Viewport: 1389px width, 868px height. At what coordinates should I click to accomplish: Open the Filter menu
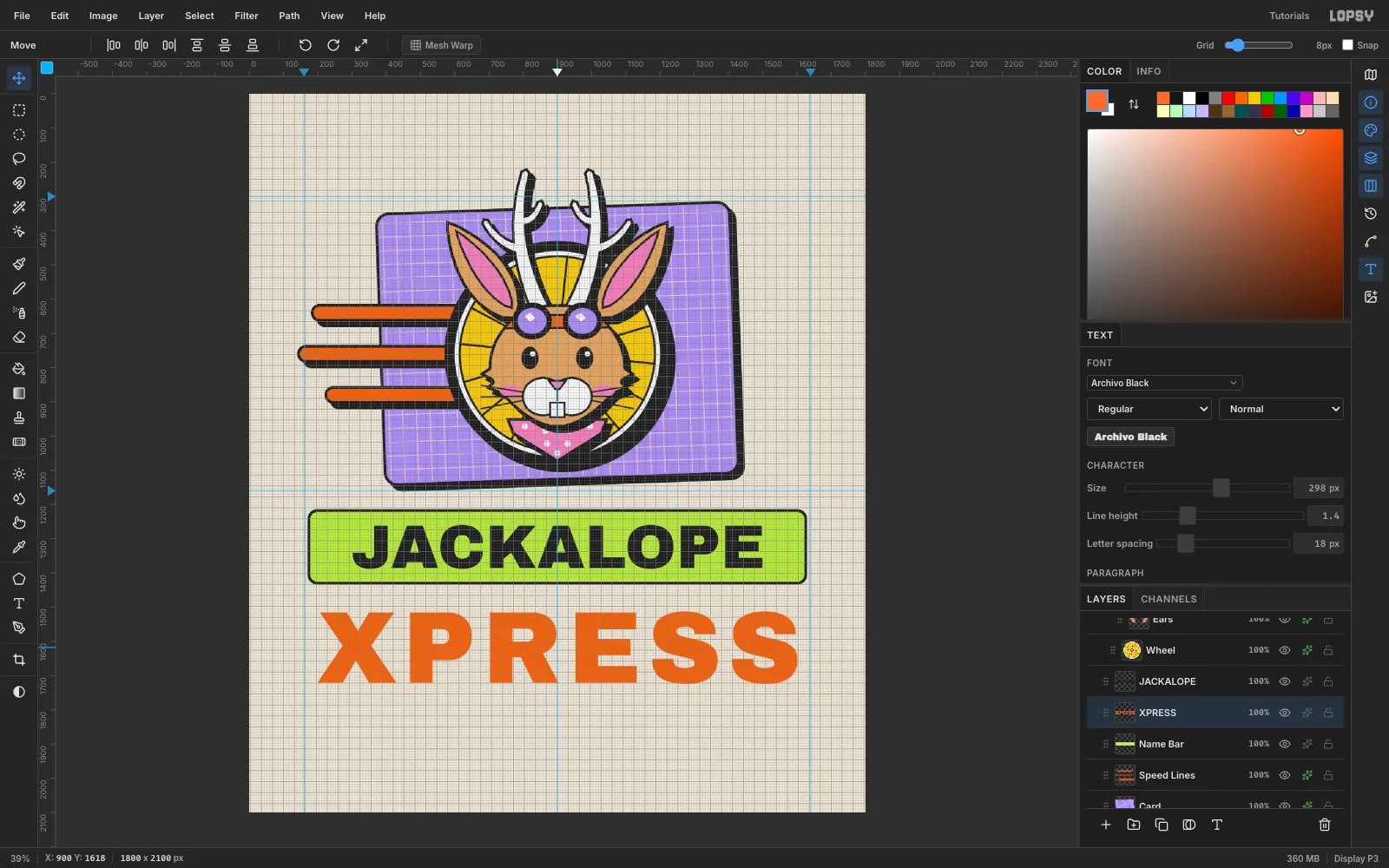pyautogui.click(x=247, y=16)
